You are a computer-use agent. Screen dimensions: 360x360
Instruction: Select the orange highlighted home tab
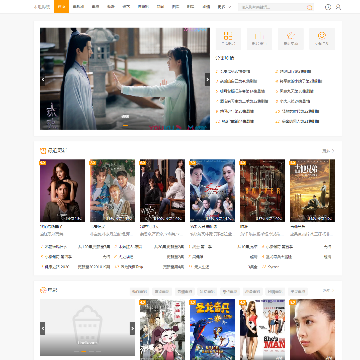61,7
